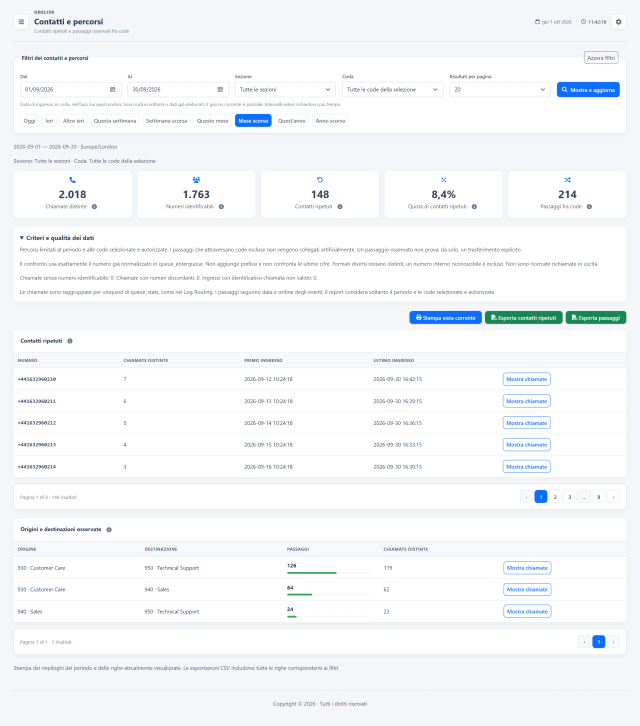Show calls for number +441632960214
The image size is (640, 726).
pos(527,467)
